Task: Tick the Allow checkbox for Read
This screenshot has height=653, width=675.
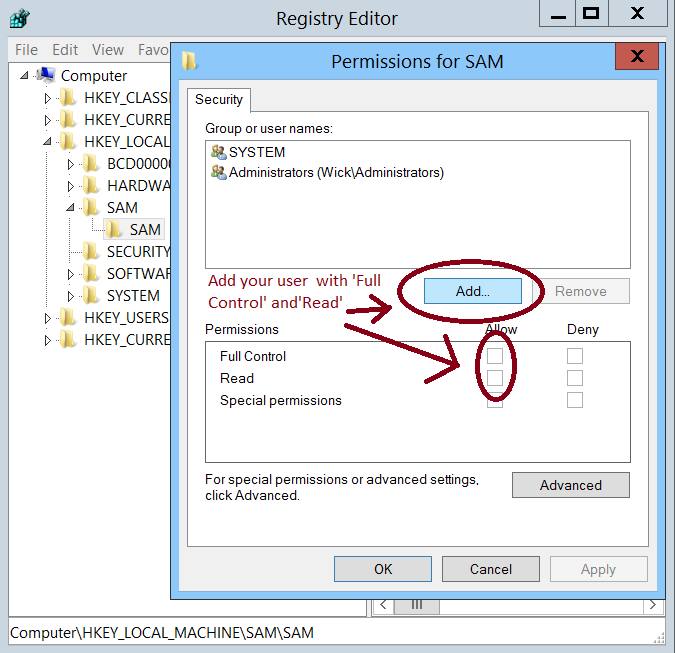Action: [495, 378]
